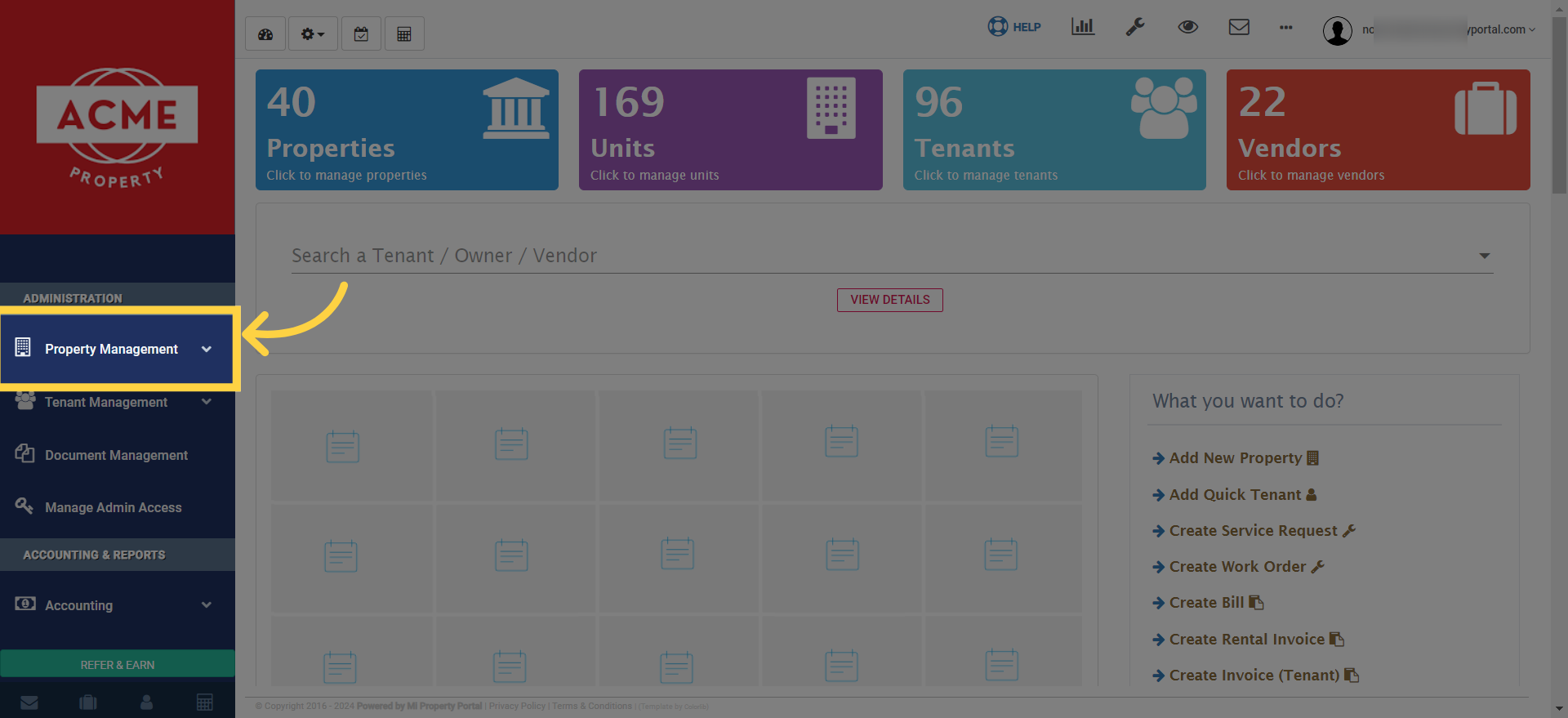Click the briefcase icon on Vendors card

pyautogui.click(x=1486, y=109)
